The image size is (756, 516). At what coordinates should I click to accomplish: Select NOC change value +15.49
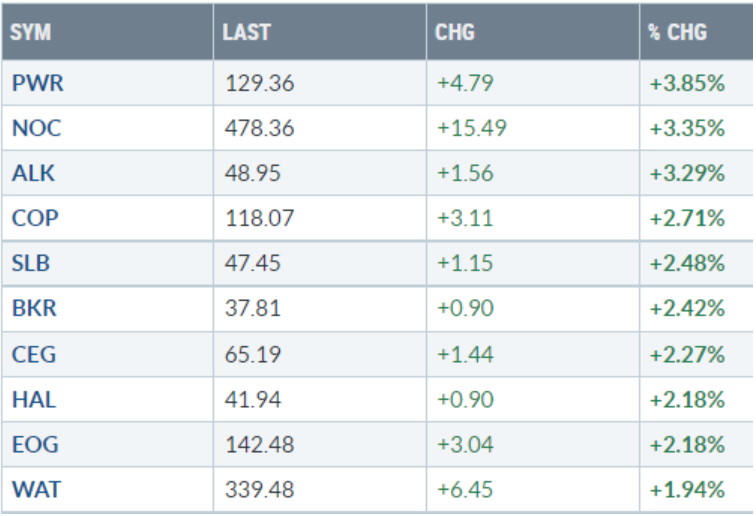[472, 128]
